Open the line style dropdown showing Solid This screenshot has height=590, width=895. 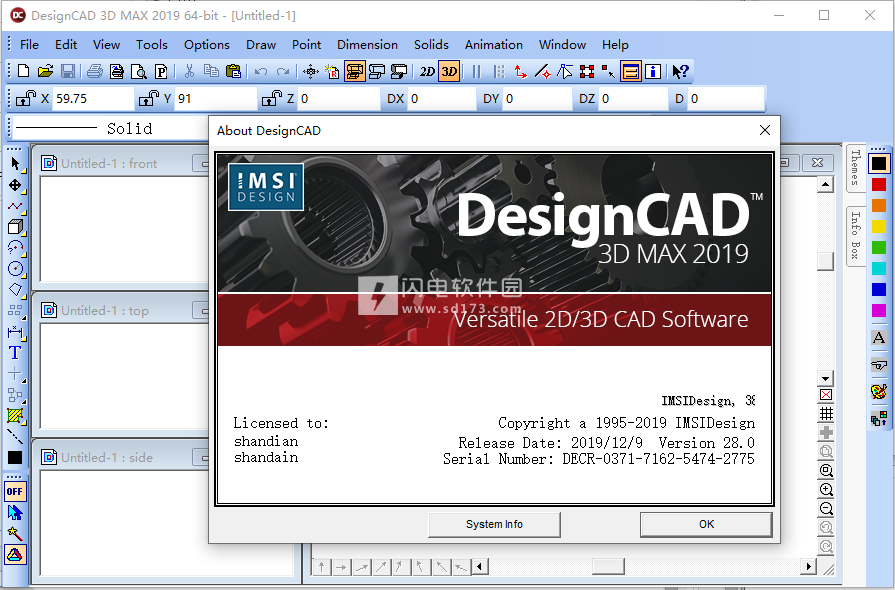(x=111, y=128)
